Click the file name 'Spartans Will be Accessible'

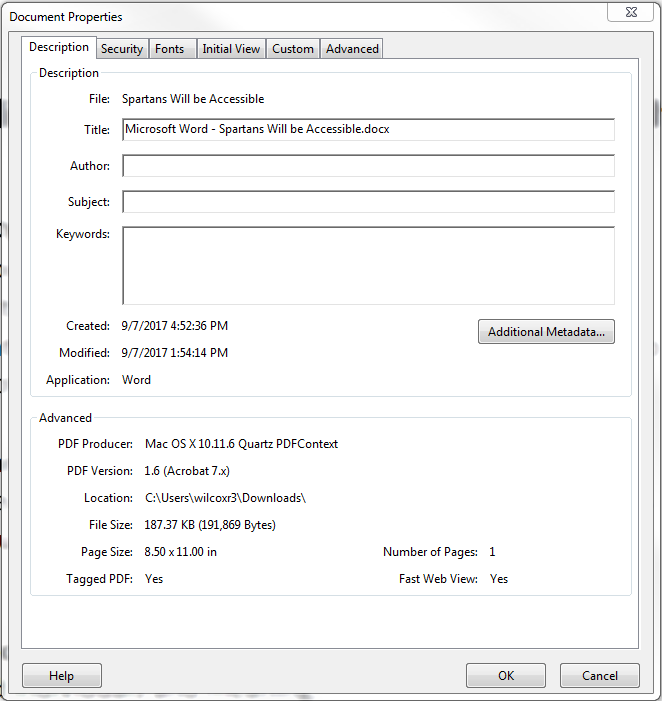193,99
